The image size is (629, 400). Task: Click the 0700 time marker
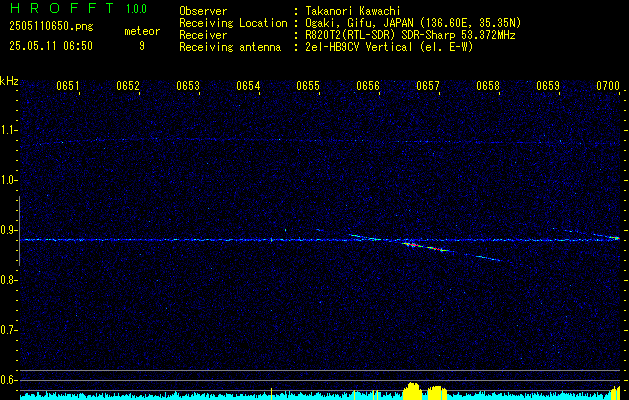point(608,85)
